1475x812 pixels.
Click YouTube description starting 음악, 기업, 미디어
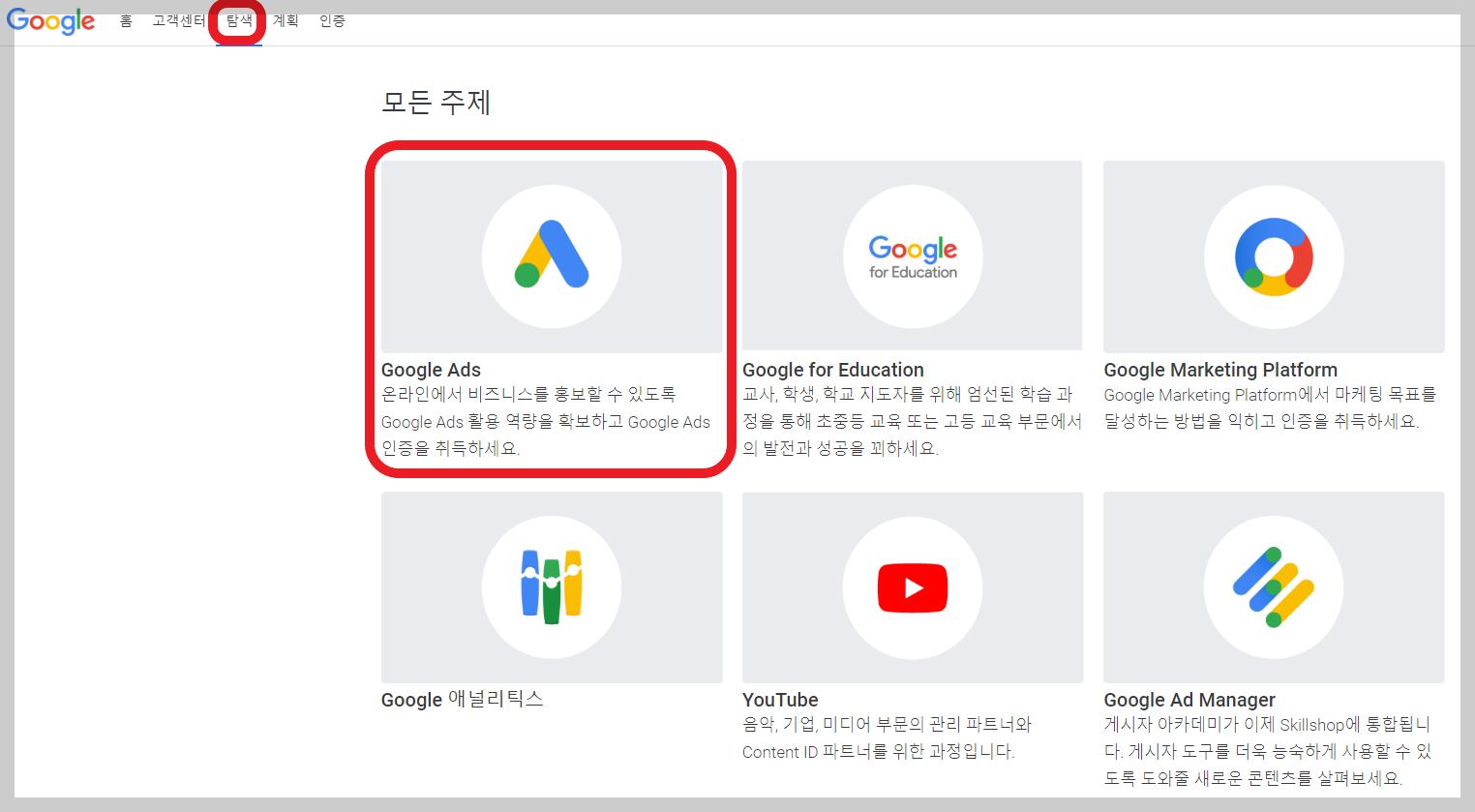887,737
